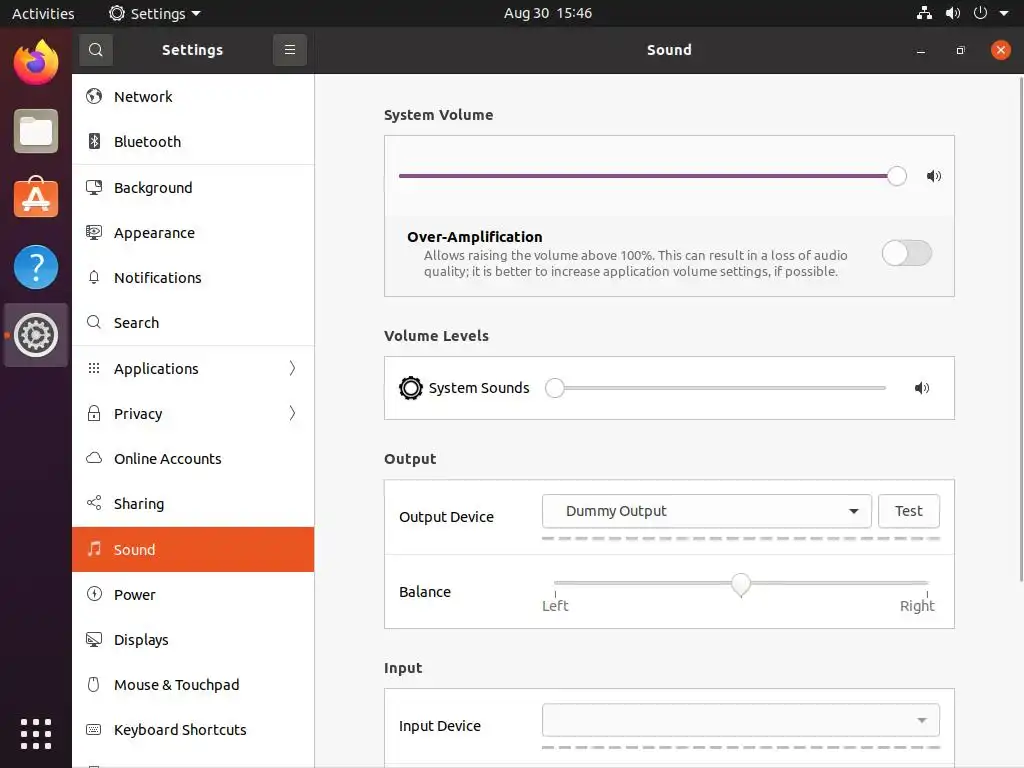Click the System Sounds speaker icon

coord(922,388)
